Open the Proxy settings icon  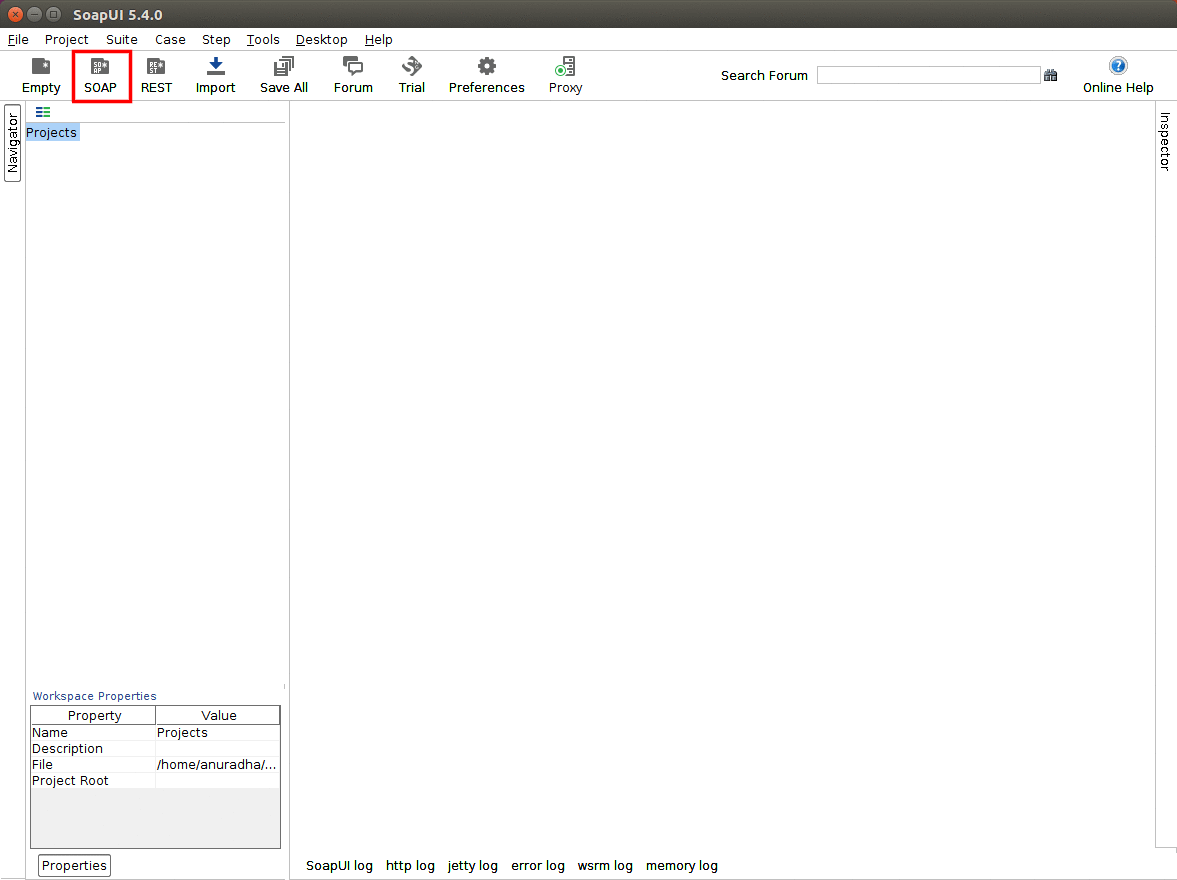pyautogui.click(x=565, y=76)
